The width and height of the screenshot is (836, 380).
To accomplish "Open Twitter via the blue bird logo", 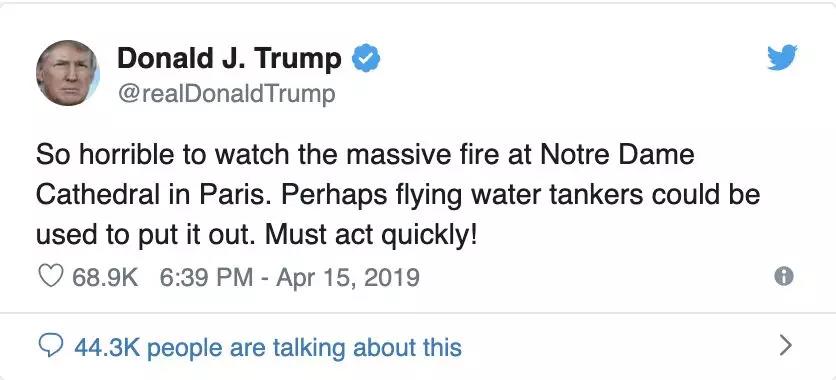I will pyautogui.click(x=782, y=57).
